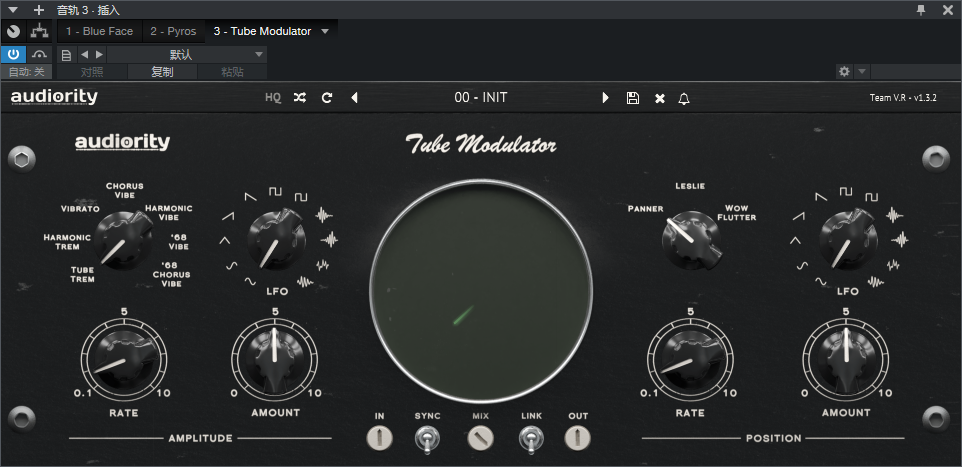The image size is (962, 467).
Task: Save preset with the floppy disk icon
Action: tap(632, 98)
